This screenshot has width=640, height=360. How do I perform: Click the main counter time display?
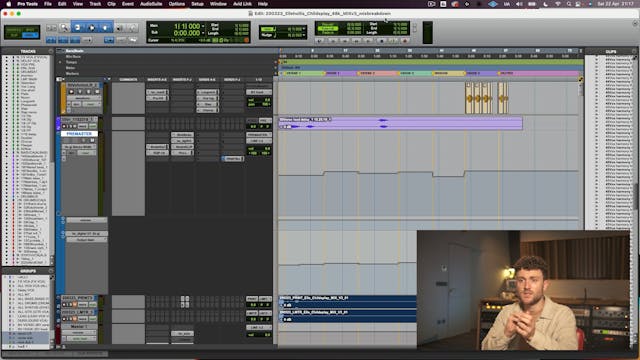[x=187, y=27]
